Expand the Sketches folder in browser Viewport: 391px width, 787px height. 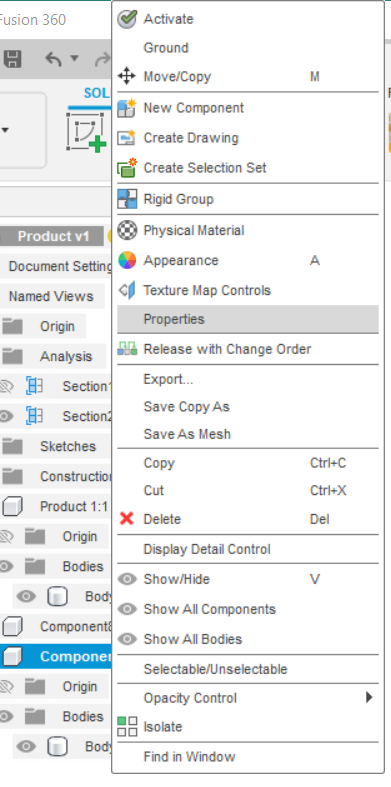[x=13, y=446]
